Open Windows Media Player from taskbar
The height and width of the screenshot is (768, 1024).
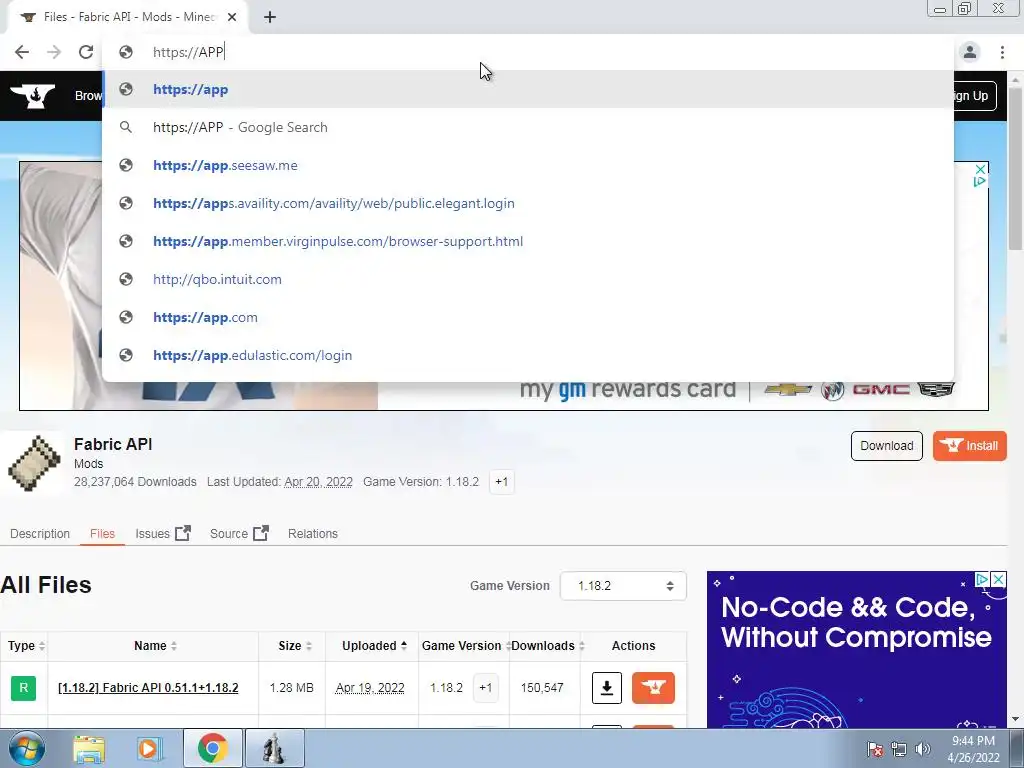tap(150, 749)
